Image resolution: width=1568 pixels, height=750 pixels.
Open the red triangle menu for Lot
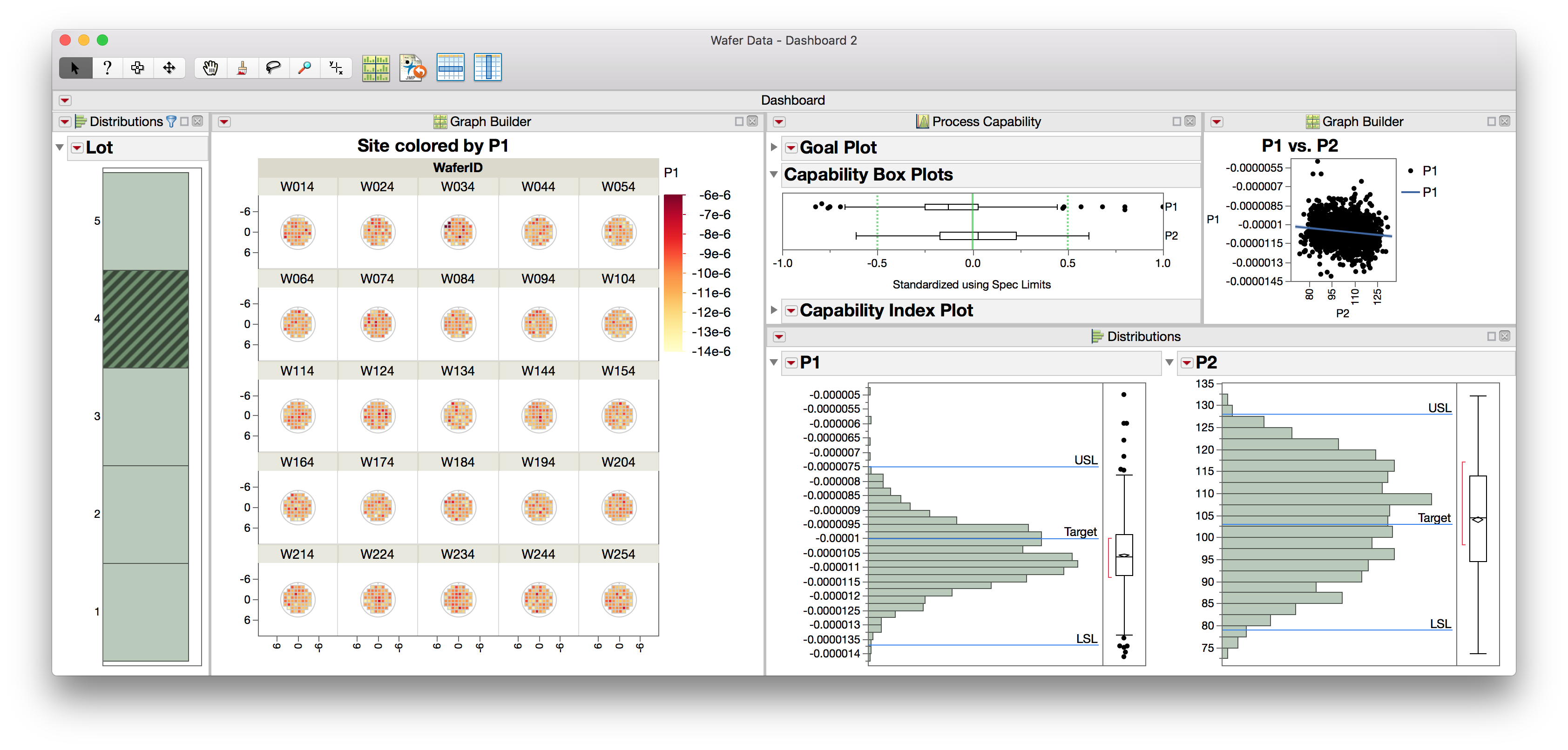[77, 148]
